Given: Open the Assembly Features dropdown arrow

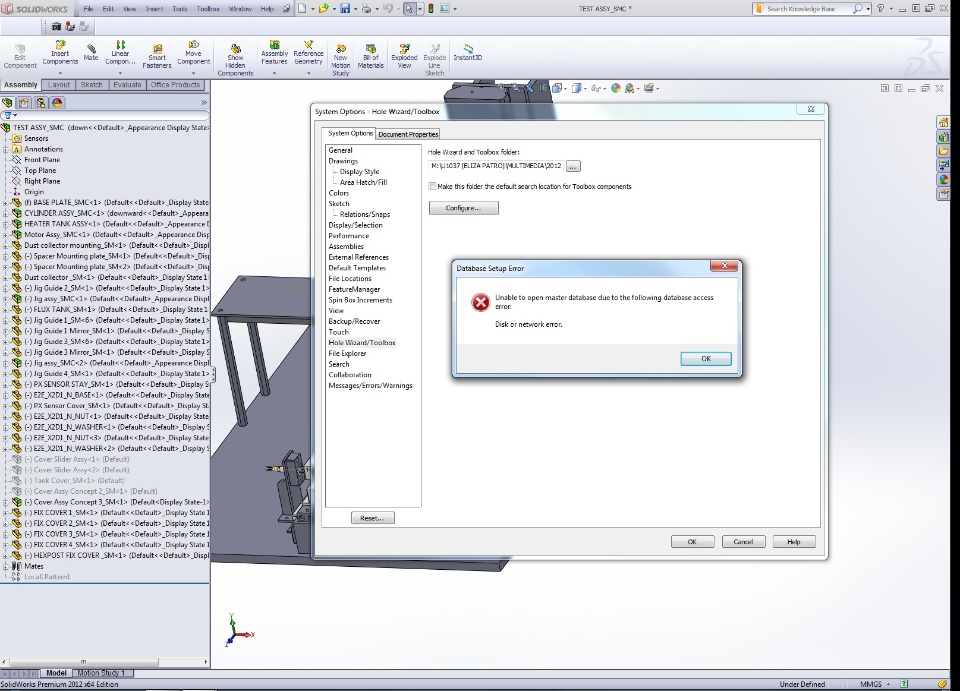Looking at the screenshot, I should coord(274,73).
